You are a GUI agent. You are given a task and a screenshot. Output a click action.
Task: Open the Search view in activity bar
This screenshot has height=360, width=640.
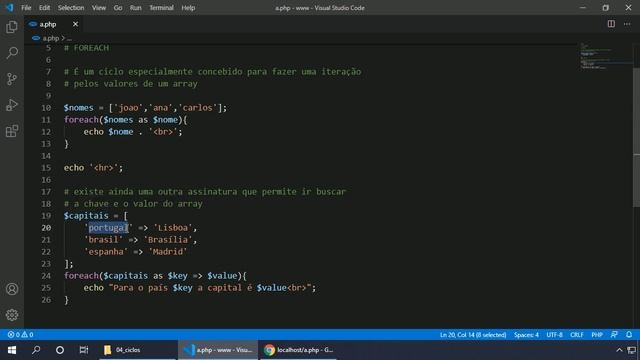(x=12, y=53)
